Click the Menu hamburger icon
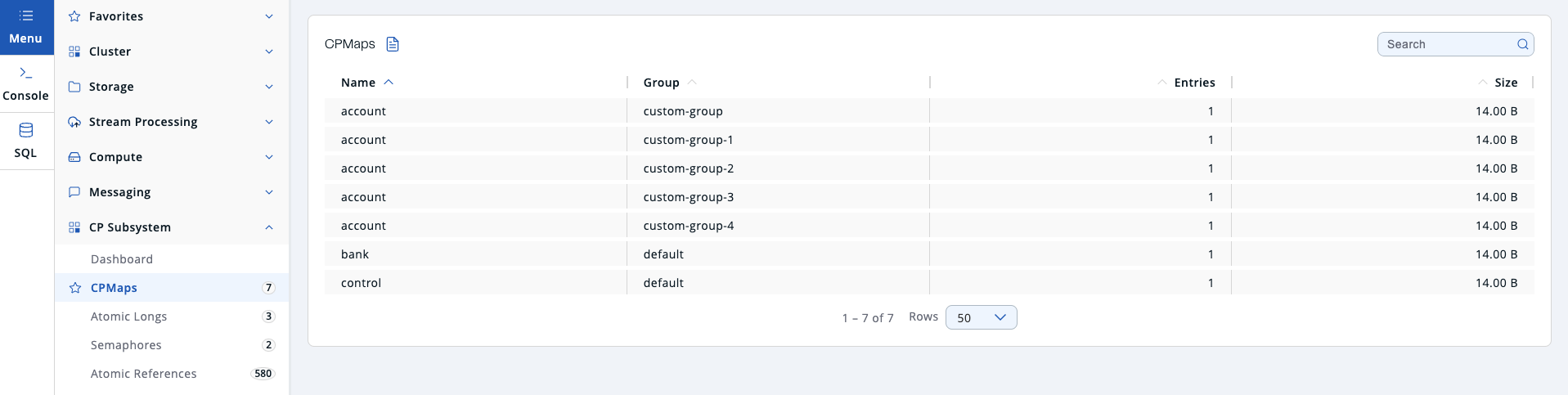Image resolution: width=1568 pixels, height=395 pixels. pyautogui.click(x=26, y=16)
